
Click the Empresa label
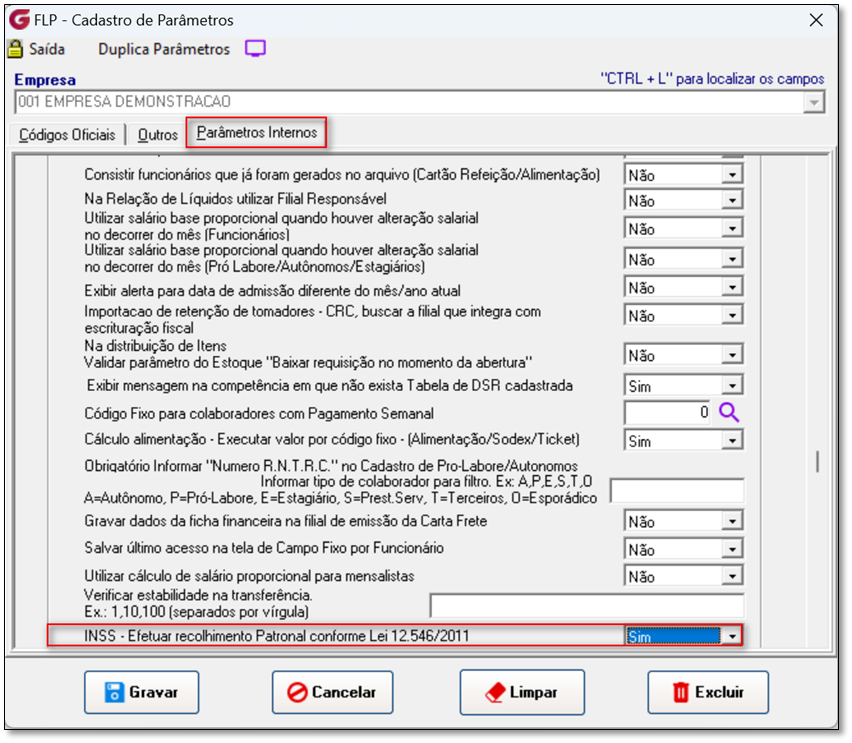tap(45, 80)
